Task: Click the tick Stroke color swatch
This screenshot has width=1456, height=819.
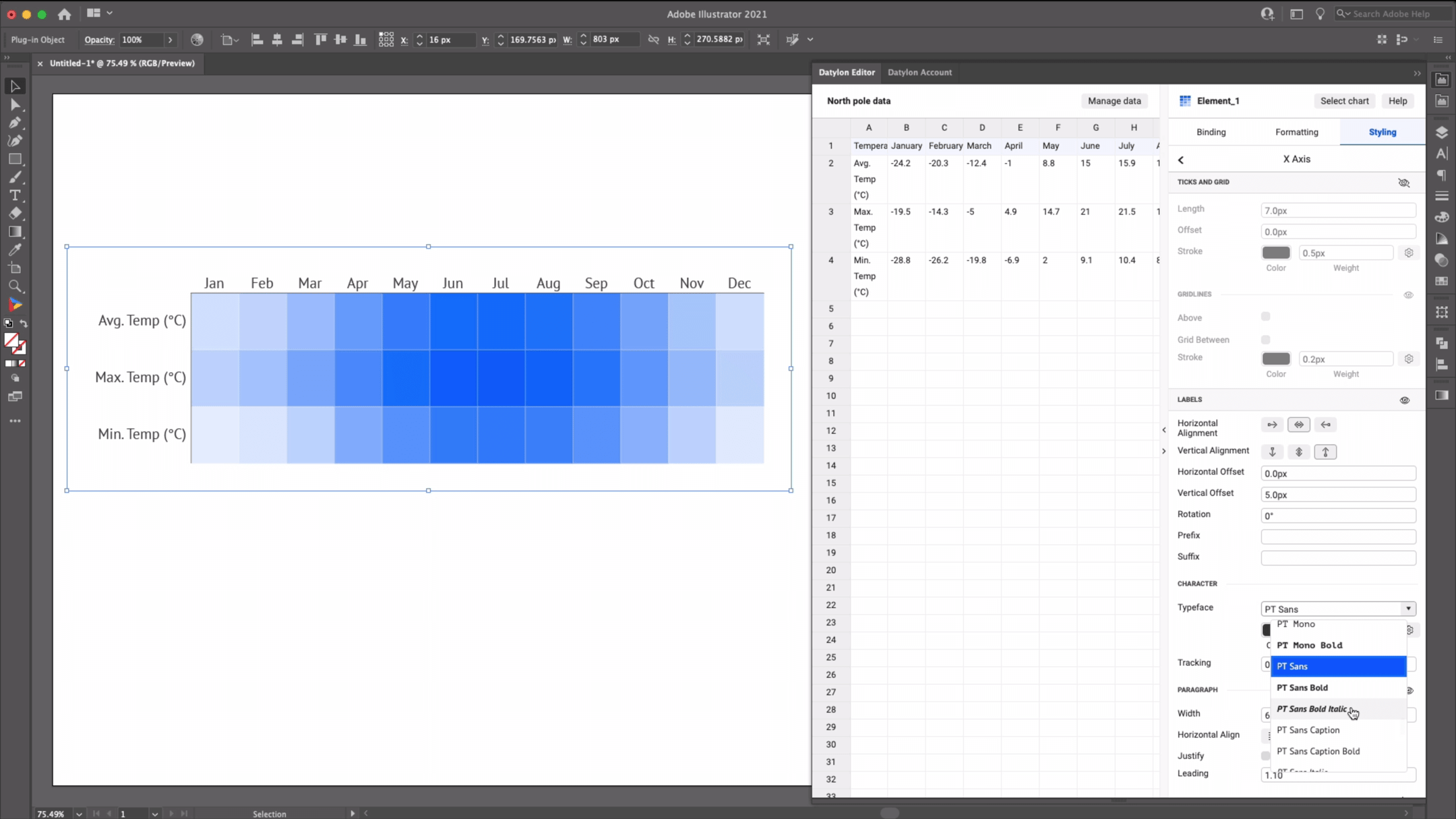Action: tap(1275, 252)
